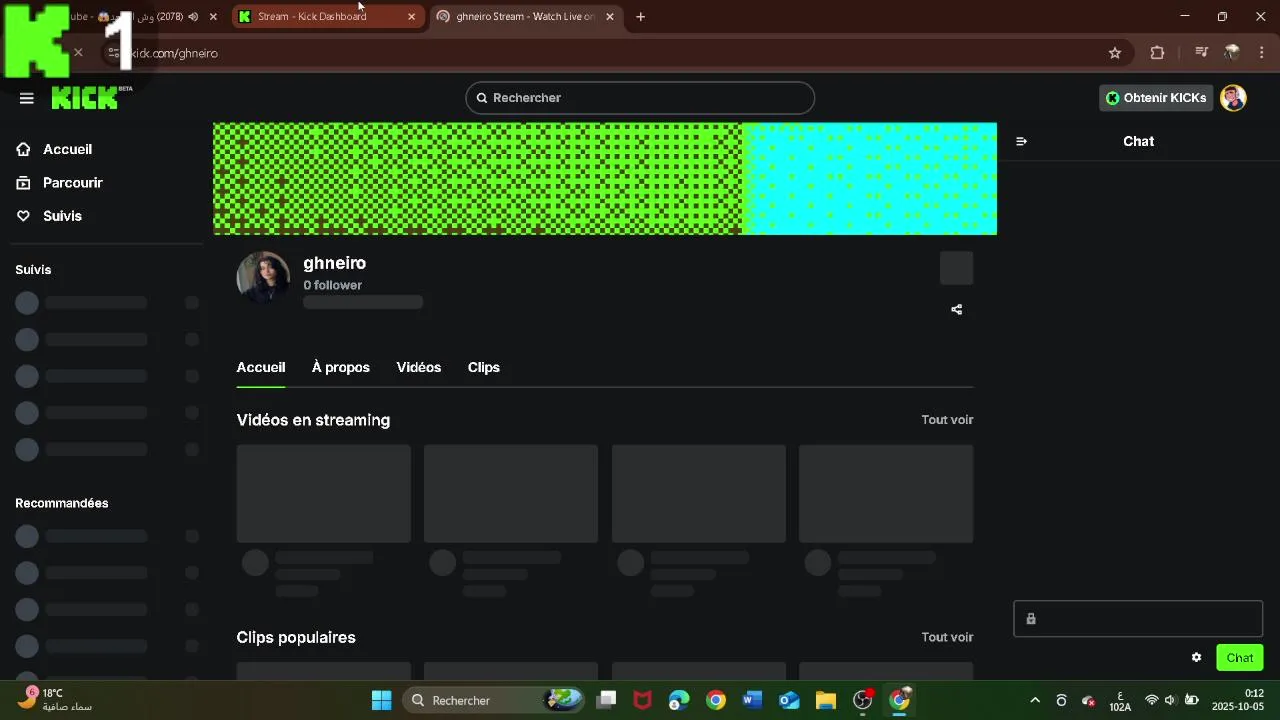Open the clock and date panel
This screenshot has height=720, width=1280.
(1238, 700)
